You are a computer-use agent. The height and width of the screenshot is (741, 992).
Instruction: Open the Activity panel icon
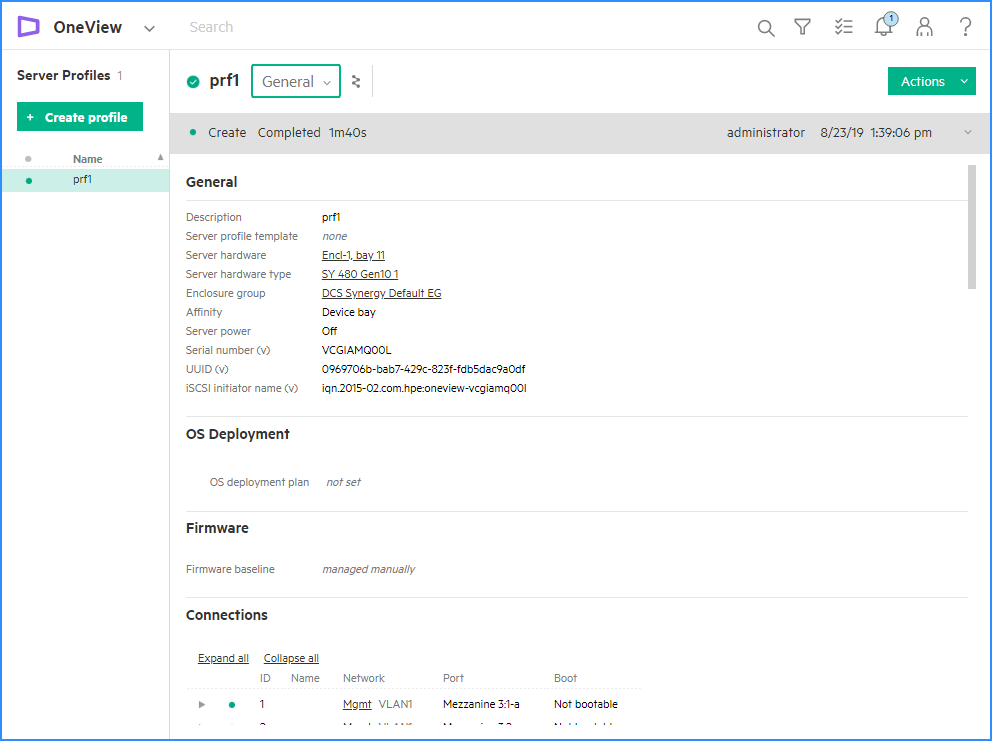point(843,27)
